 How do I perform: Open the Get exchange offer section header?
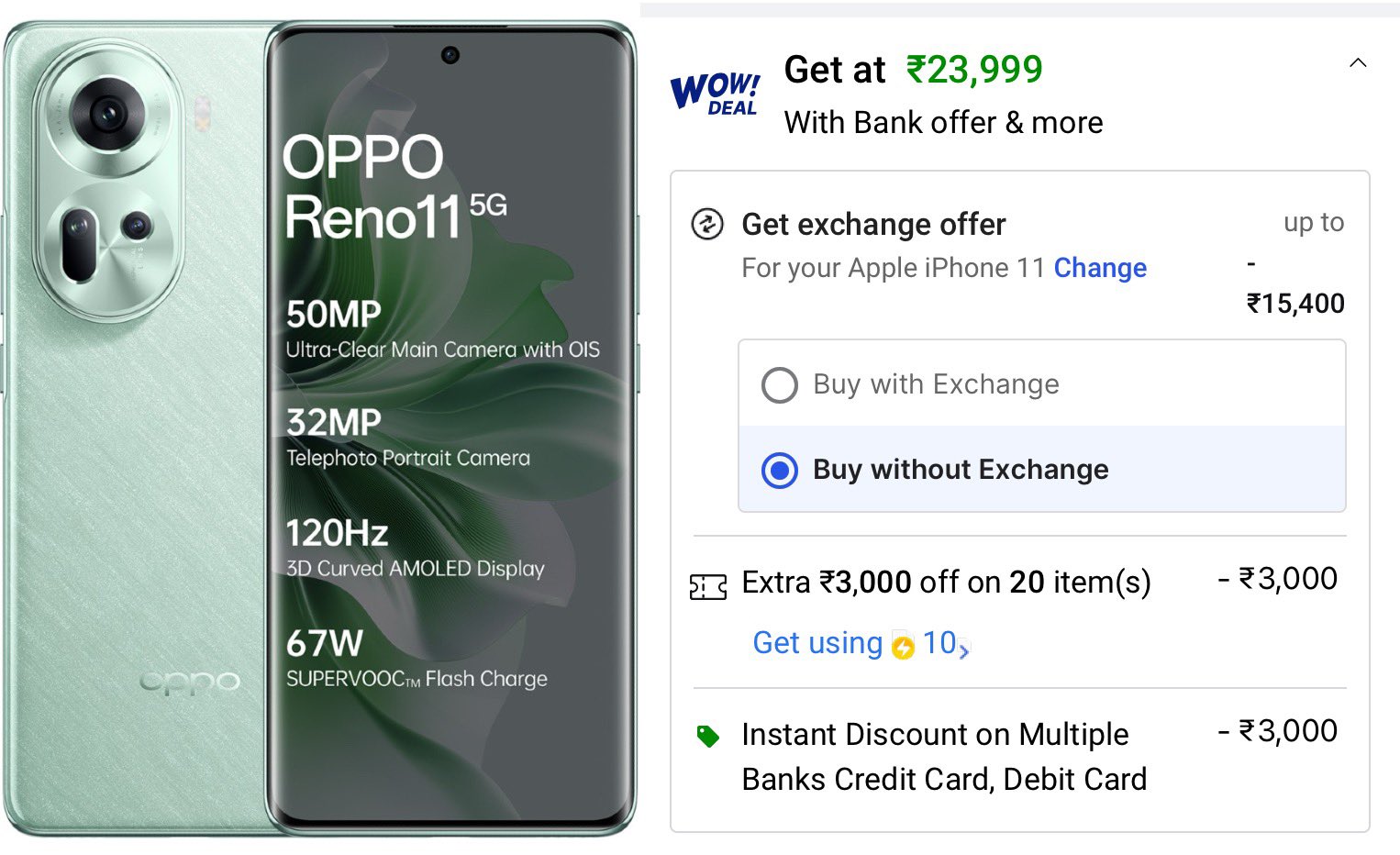pyautogui.click(x=872, y=224)
